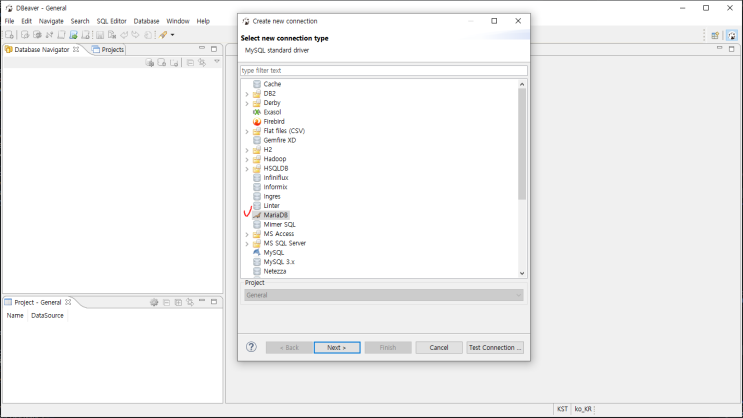Click the colored New SQL Editor icon

(x=73, y=35)
